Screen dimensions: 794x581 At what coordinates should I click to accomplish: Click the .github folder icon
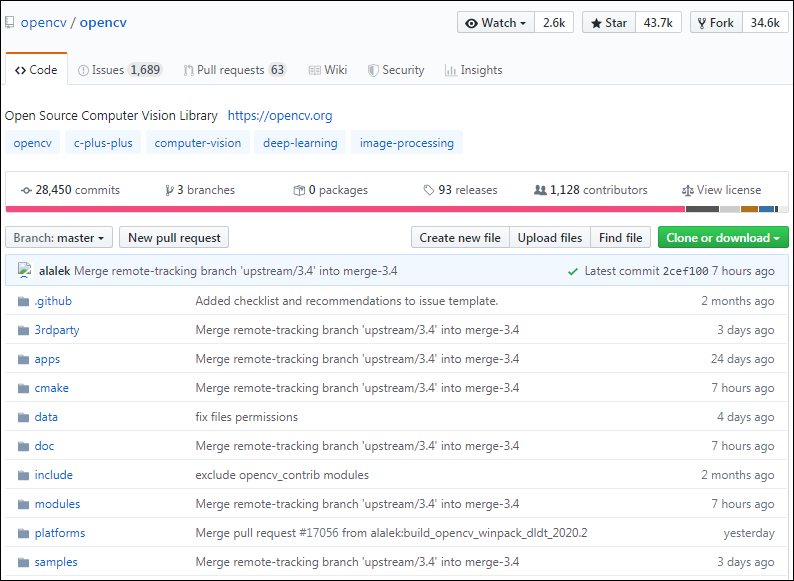tap(23, 301)
